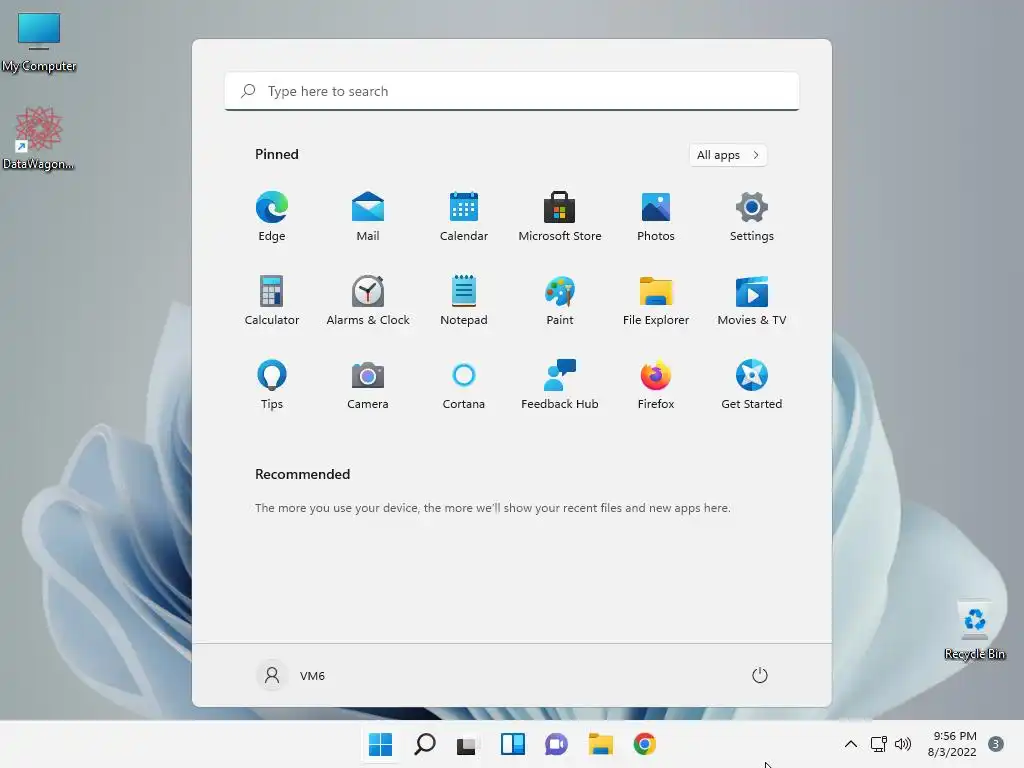Viewport: 1024px width, 768px height.
Task: Select the My Computer desktop icon
Action: [39, 42]
